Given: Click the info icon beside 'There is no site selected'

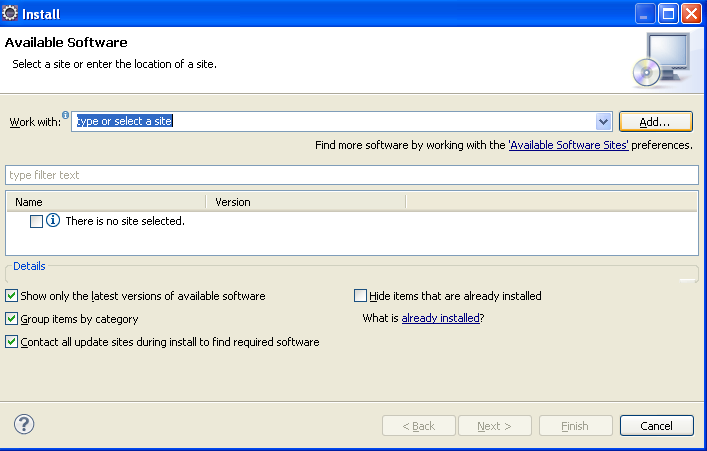Looking at the screenshot, I should [54, 221].
